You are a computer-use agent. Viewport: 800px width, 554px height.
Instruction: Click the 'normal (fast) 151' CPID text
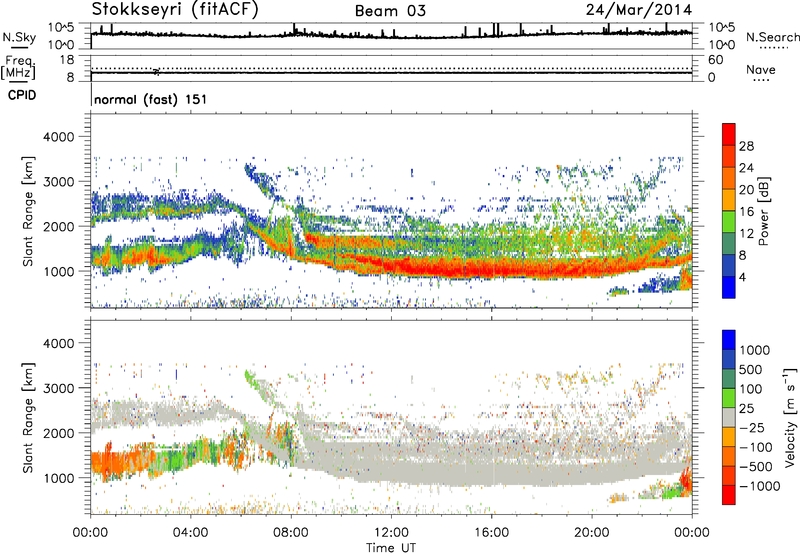coord(151,99)
